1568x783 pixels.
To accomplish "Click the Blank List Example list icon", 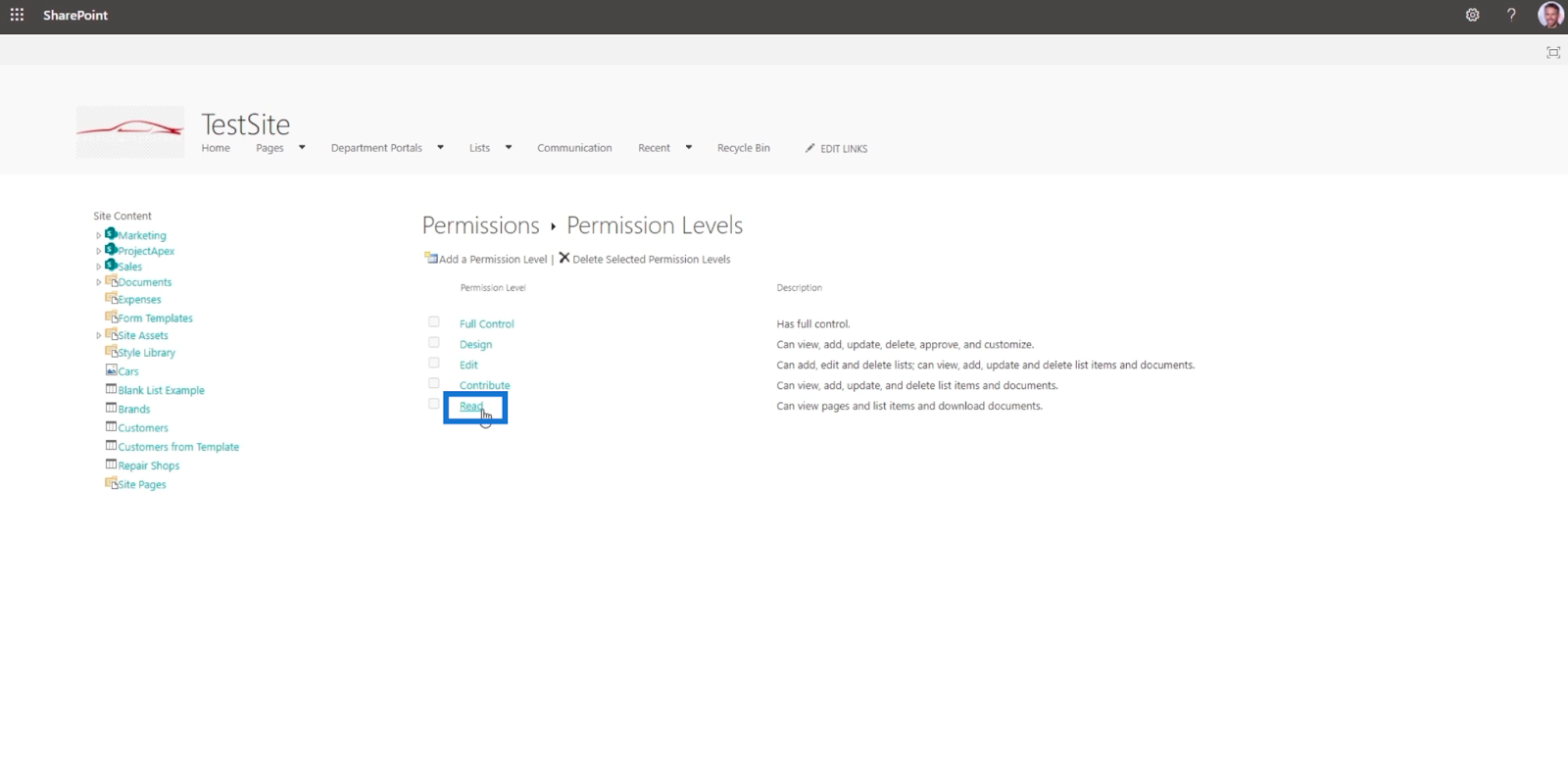I will click(111, 389).
